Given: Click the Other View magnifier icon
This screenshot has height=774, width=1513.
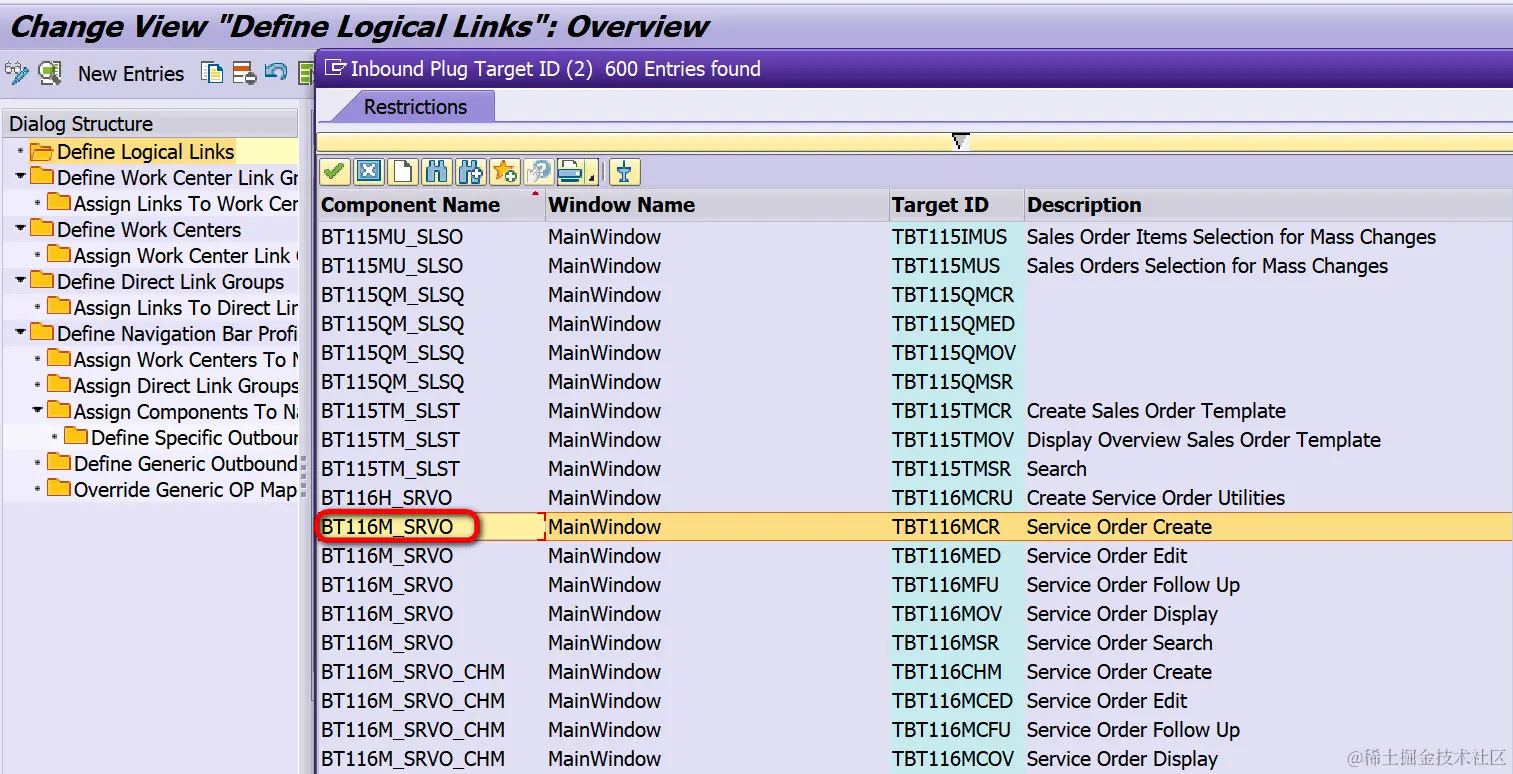Looking at the screenshot, I should (x=49, y=73).
